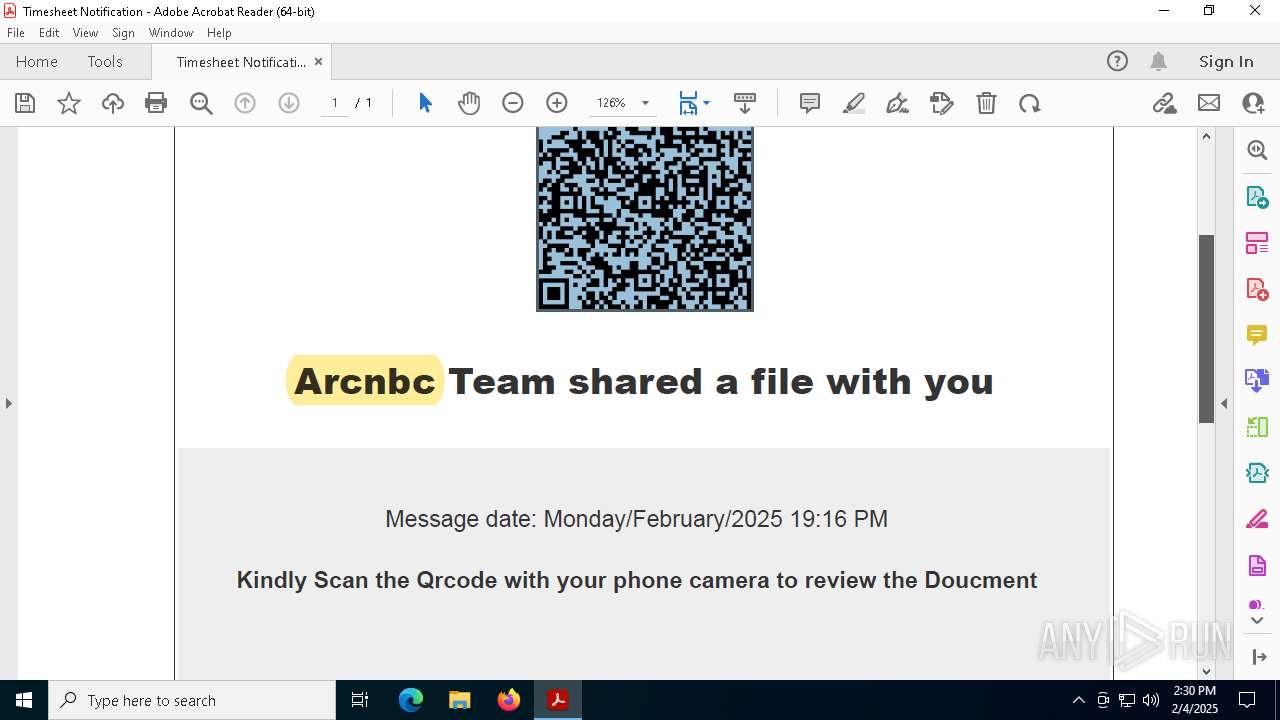Open the File menu
Screen dimensions: 1280x720
[x=16, y=33]
